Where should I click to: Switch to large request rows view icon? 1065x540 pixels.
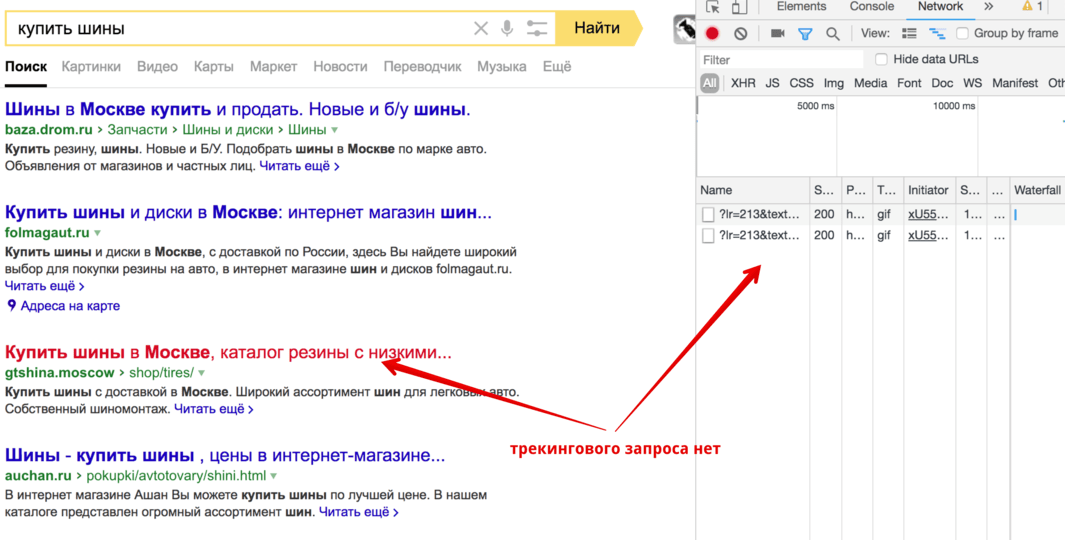point(909,33)
